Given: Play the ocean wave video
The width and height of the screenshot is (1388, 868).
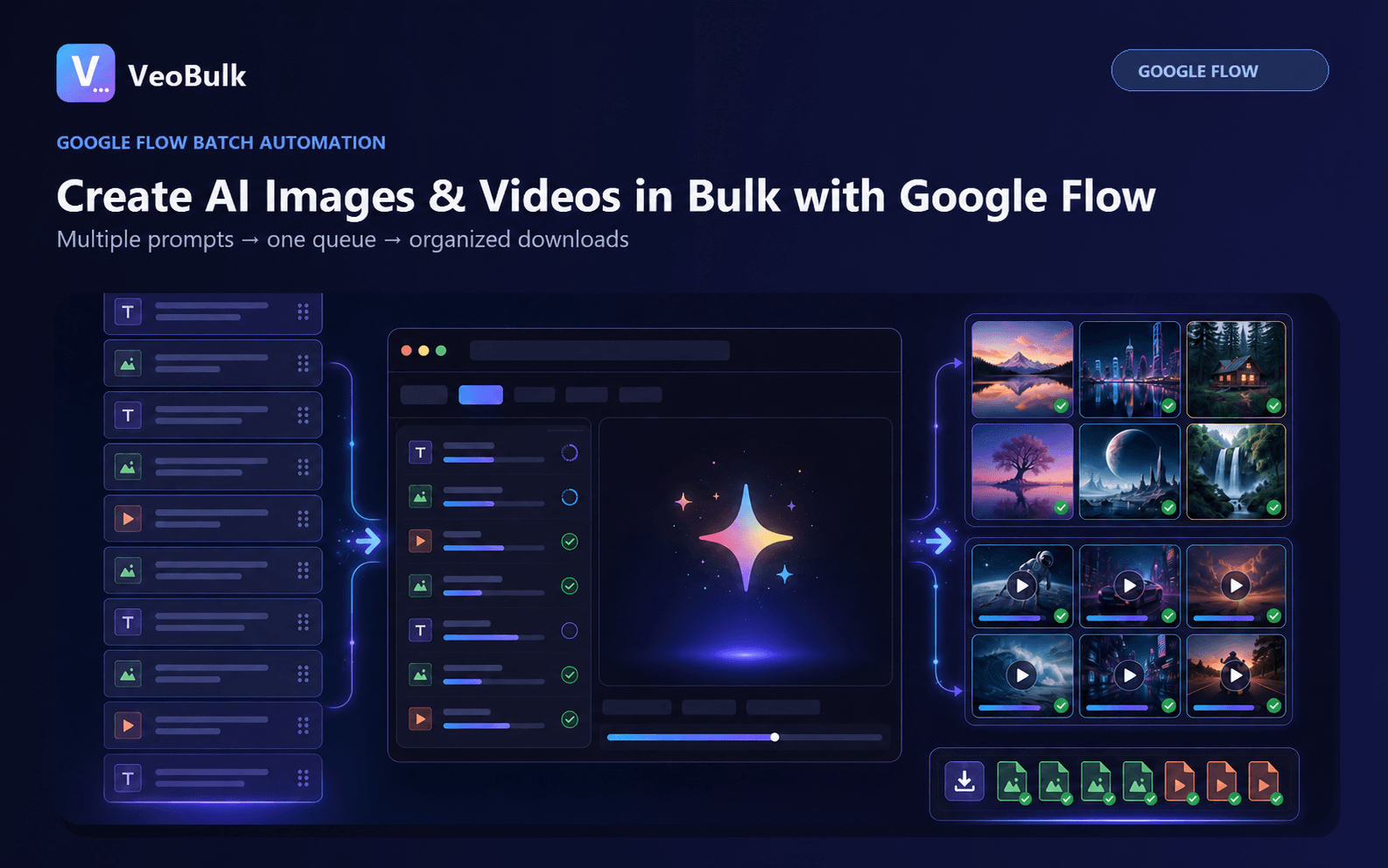Looking at the screenshot, I should (x=1021, y=675).
